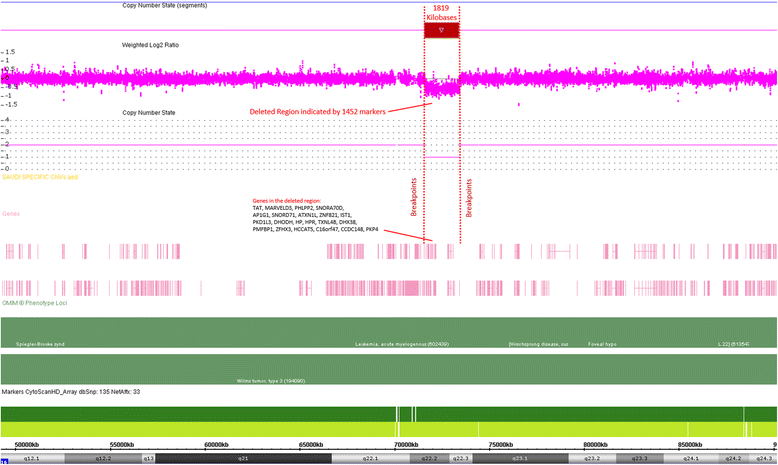Click the Genes track label
Screen dimensions: 778x465
pyautogui.click(x=12, y=212)
